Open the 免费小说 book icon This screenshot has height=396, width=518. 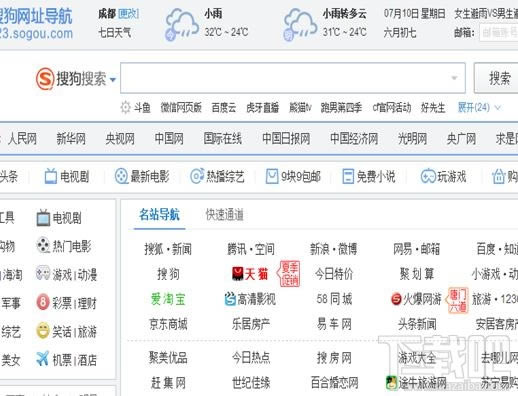pos(348,176)
